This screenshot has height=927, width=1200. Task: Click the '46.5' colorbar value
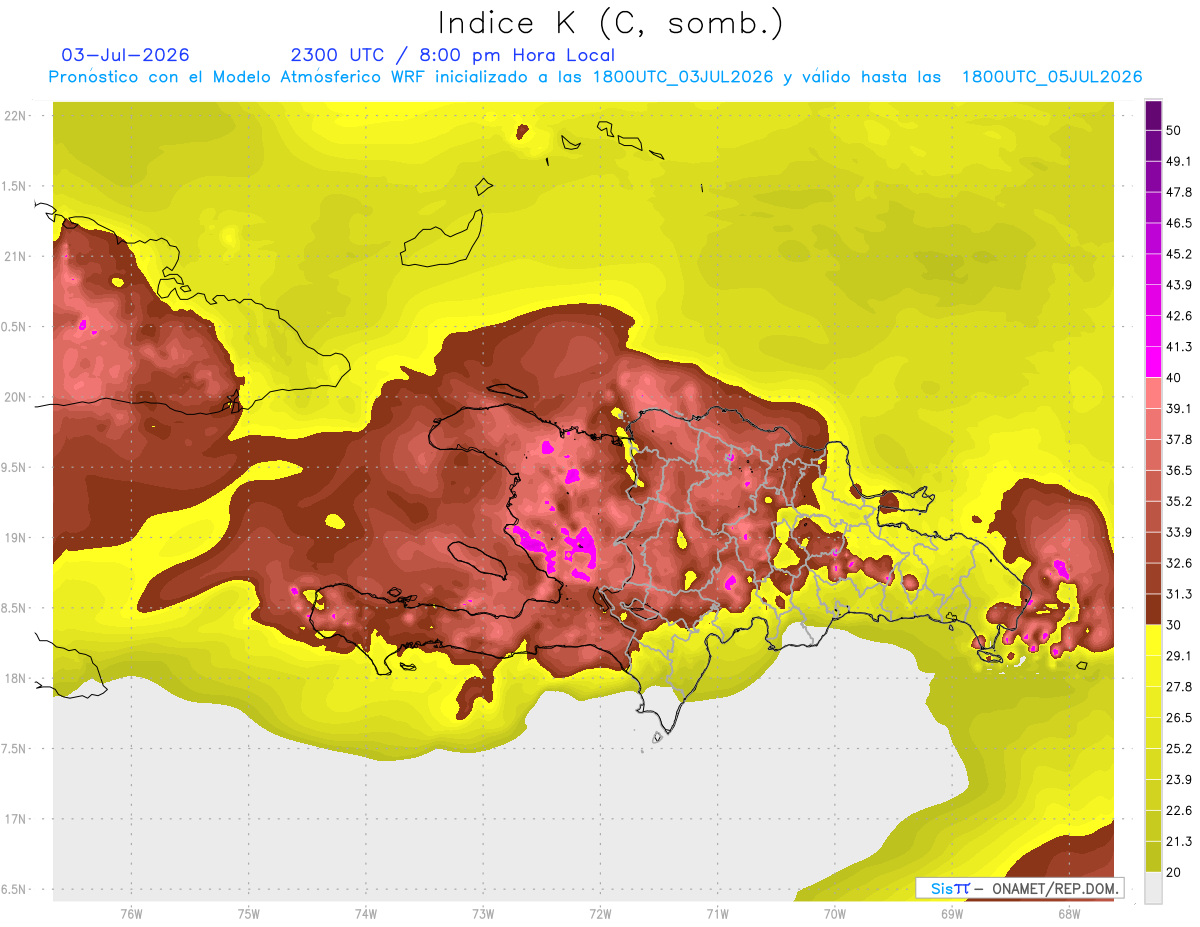tap(1181, 223)
